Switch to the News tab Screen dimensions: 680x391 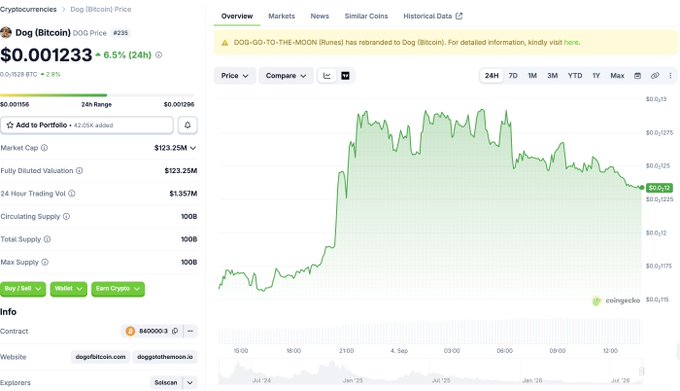320,16
